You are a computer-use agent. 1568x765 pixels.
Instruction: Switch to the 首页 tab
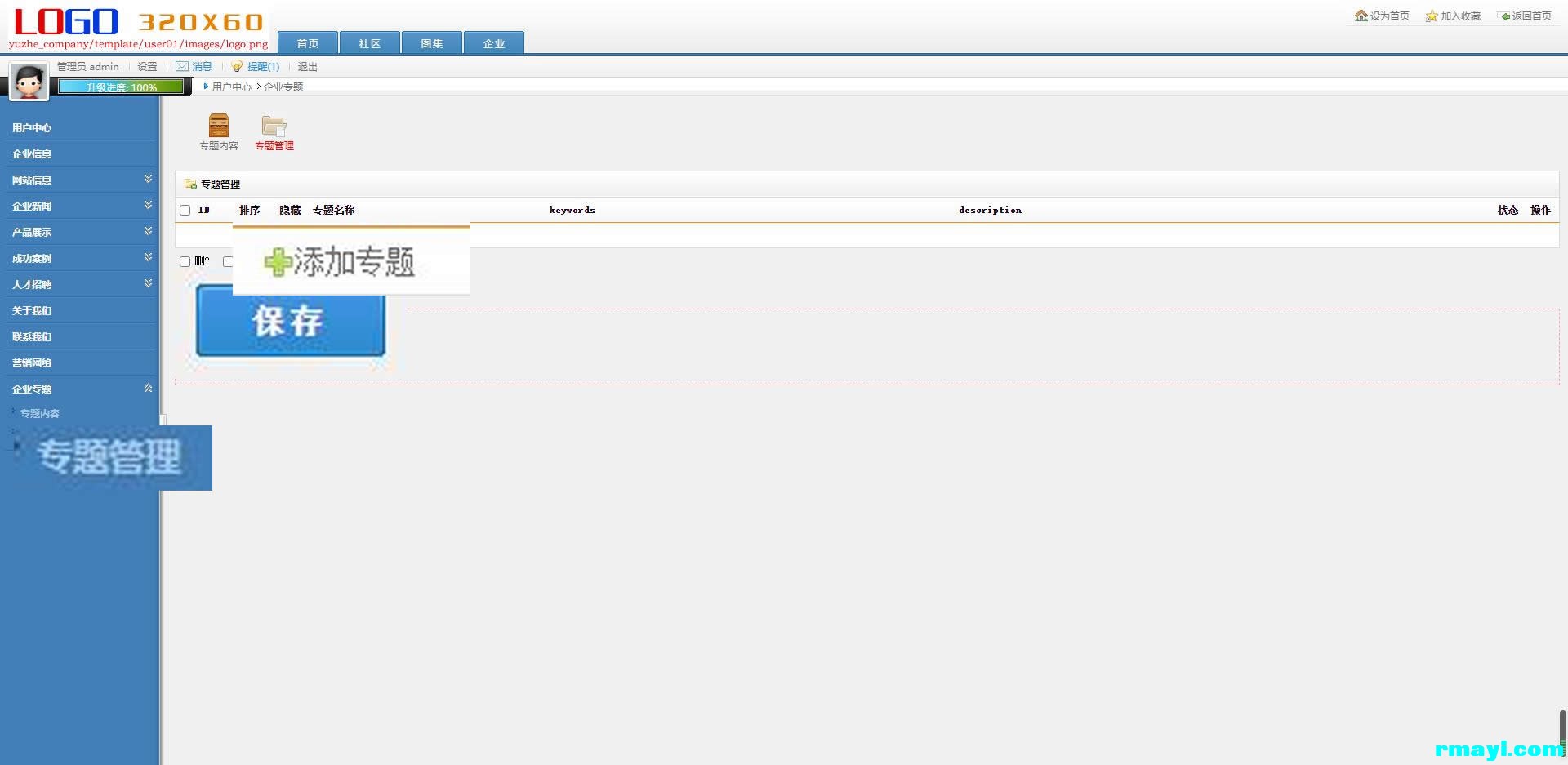(308, 43)
